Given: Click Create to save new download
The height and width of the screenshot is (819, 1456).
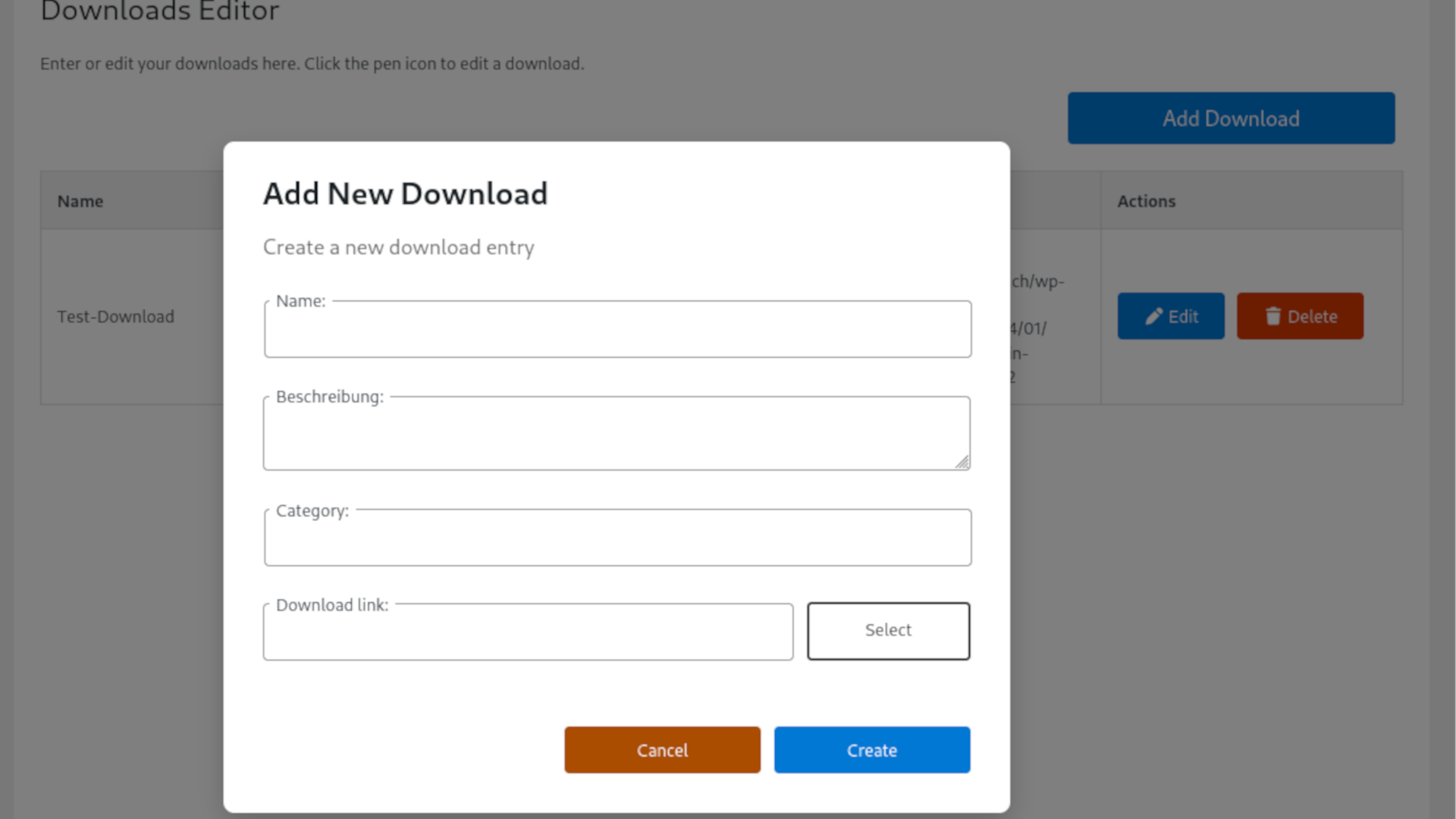Looking at the screenshot, I should click(871, 750).
